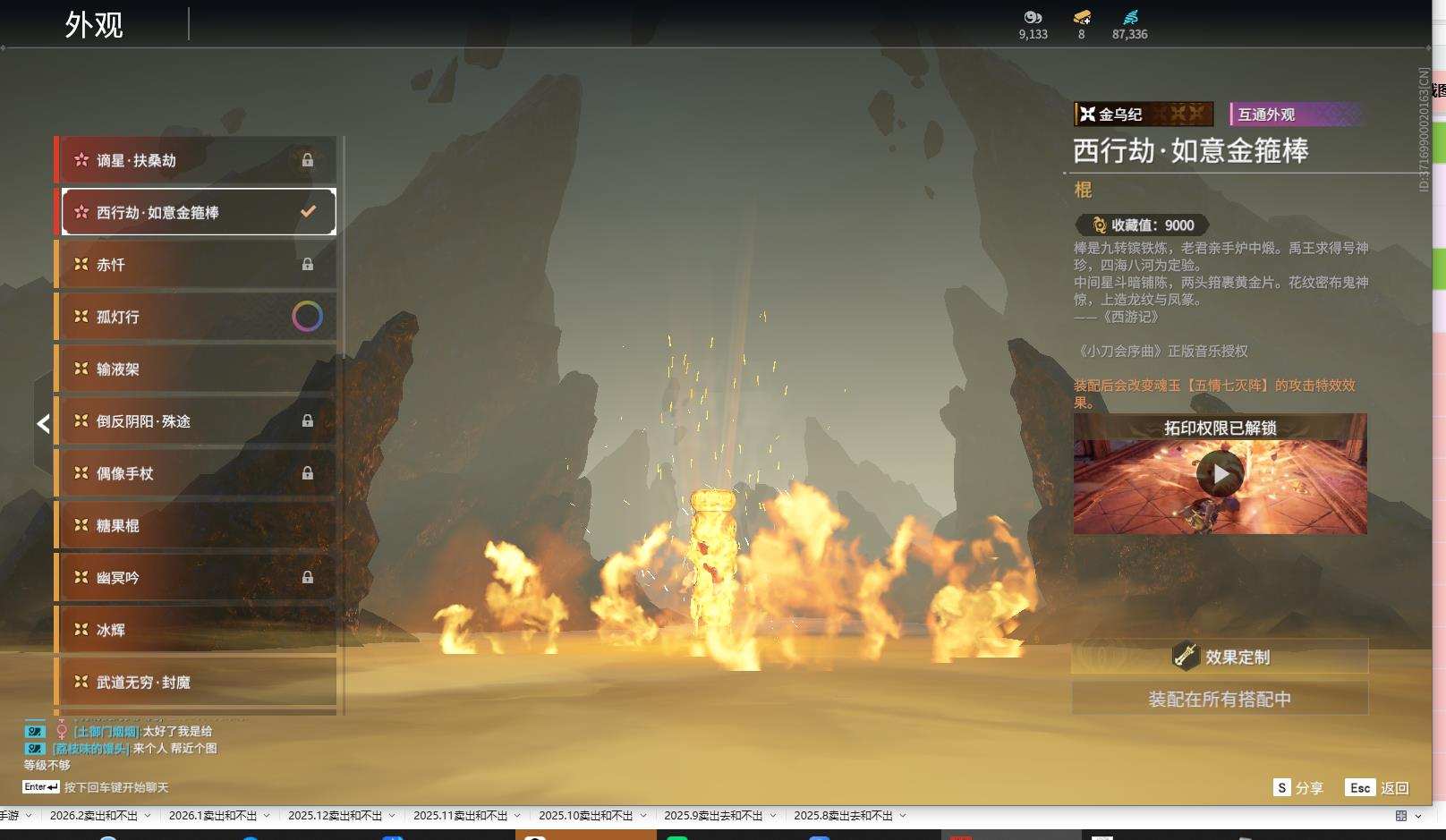Click the lock icon on 偶像手杖

click(308, 472)
